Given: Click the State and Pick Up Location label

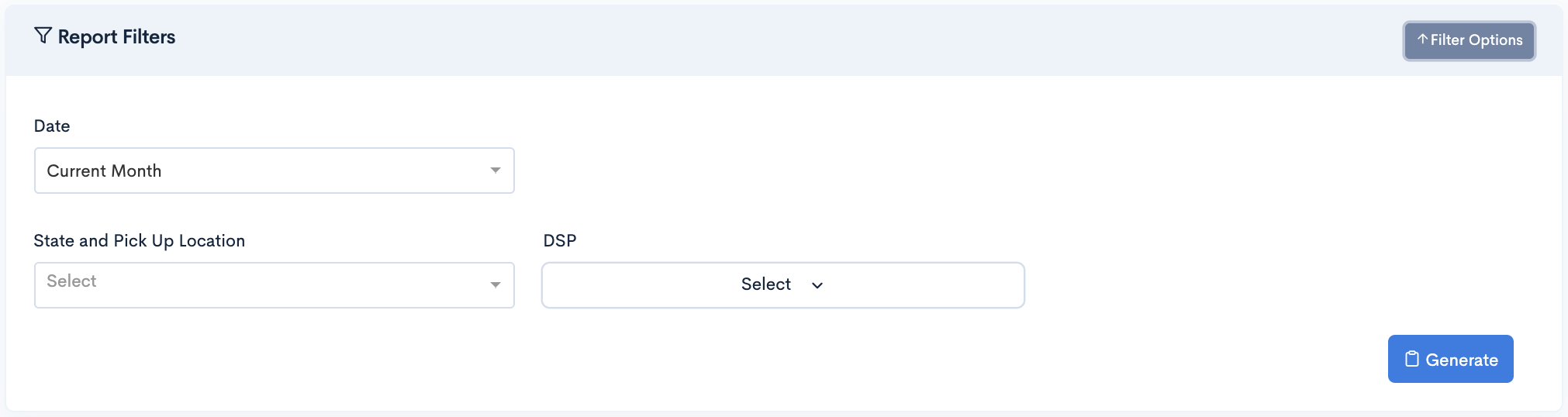Looking at the screenshot, I should tap(140, 240).
